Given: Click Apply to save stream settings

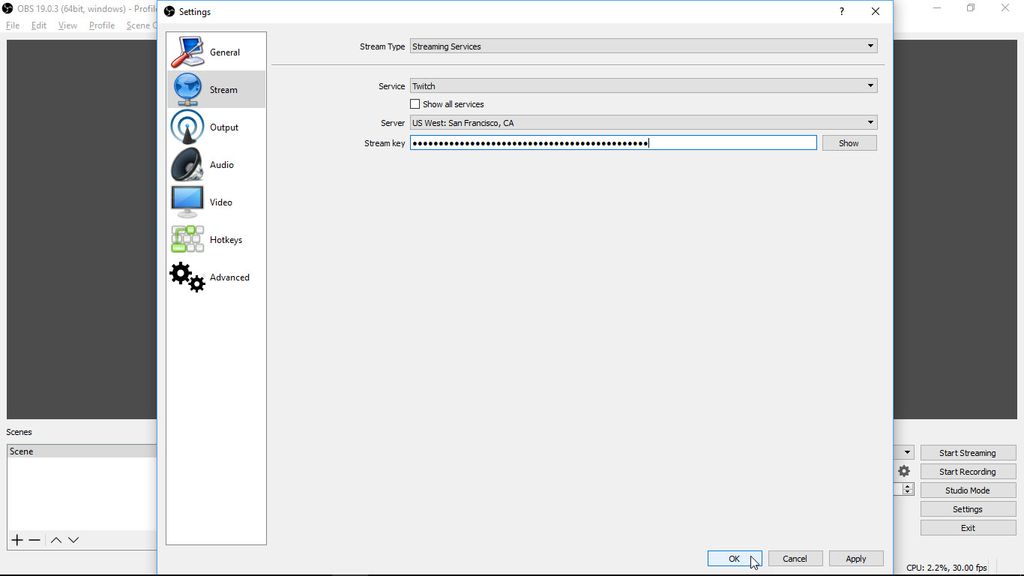Looking at the screenshot, I should [856, 558].
